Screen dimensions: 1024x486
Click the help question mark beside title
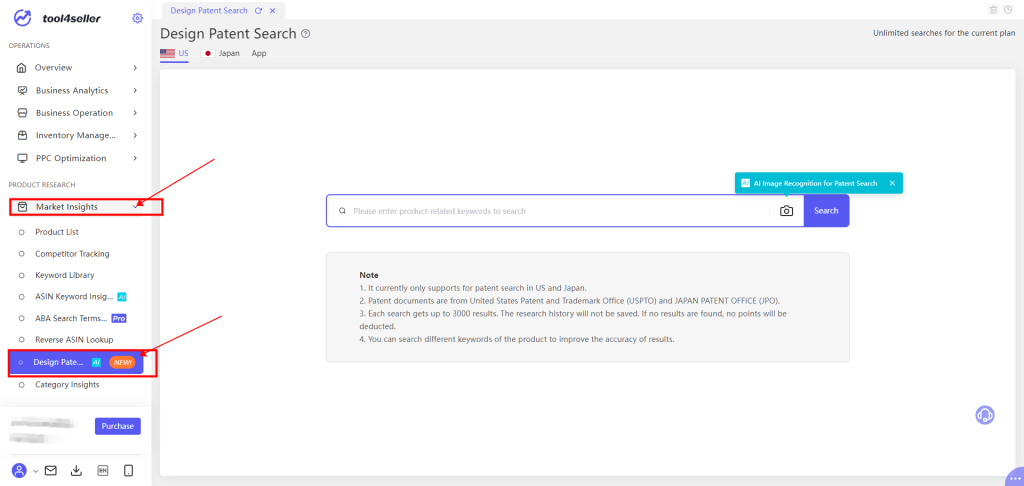306,34
